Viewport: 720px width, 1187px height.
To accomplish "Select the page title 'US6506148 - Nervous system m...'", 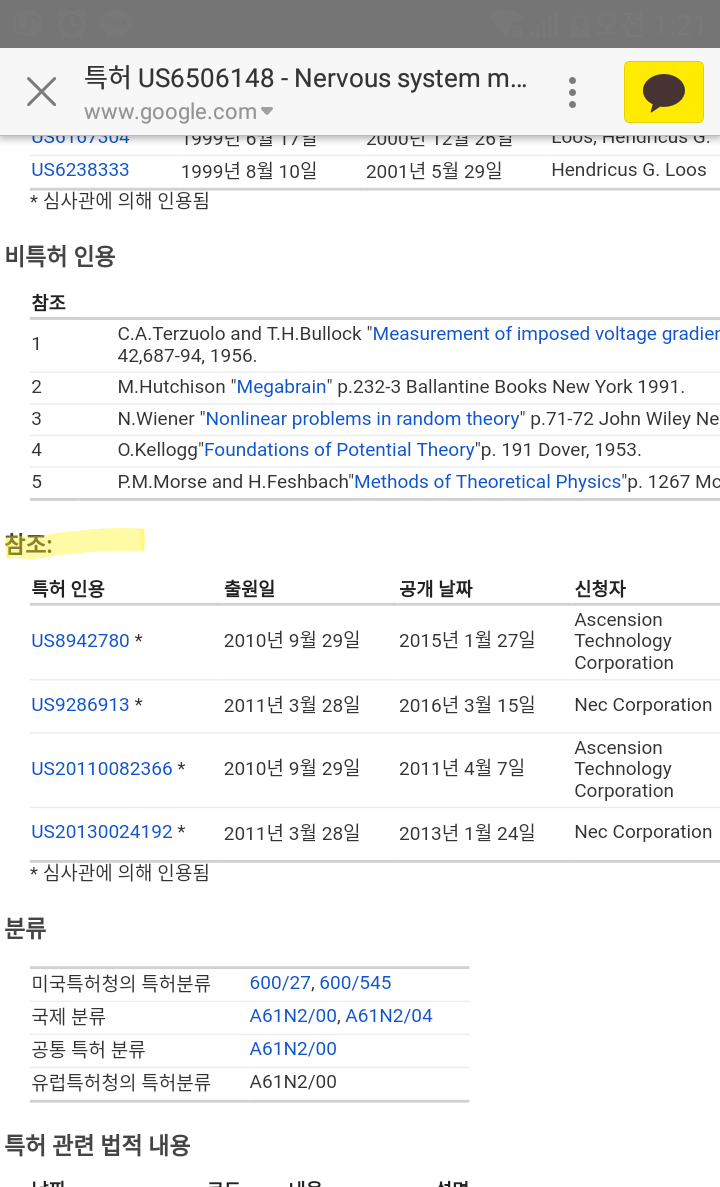I will click(x=305, y=78).
